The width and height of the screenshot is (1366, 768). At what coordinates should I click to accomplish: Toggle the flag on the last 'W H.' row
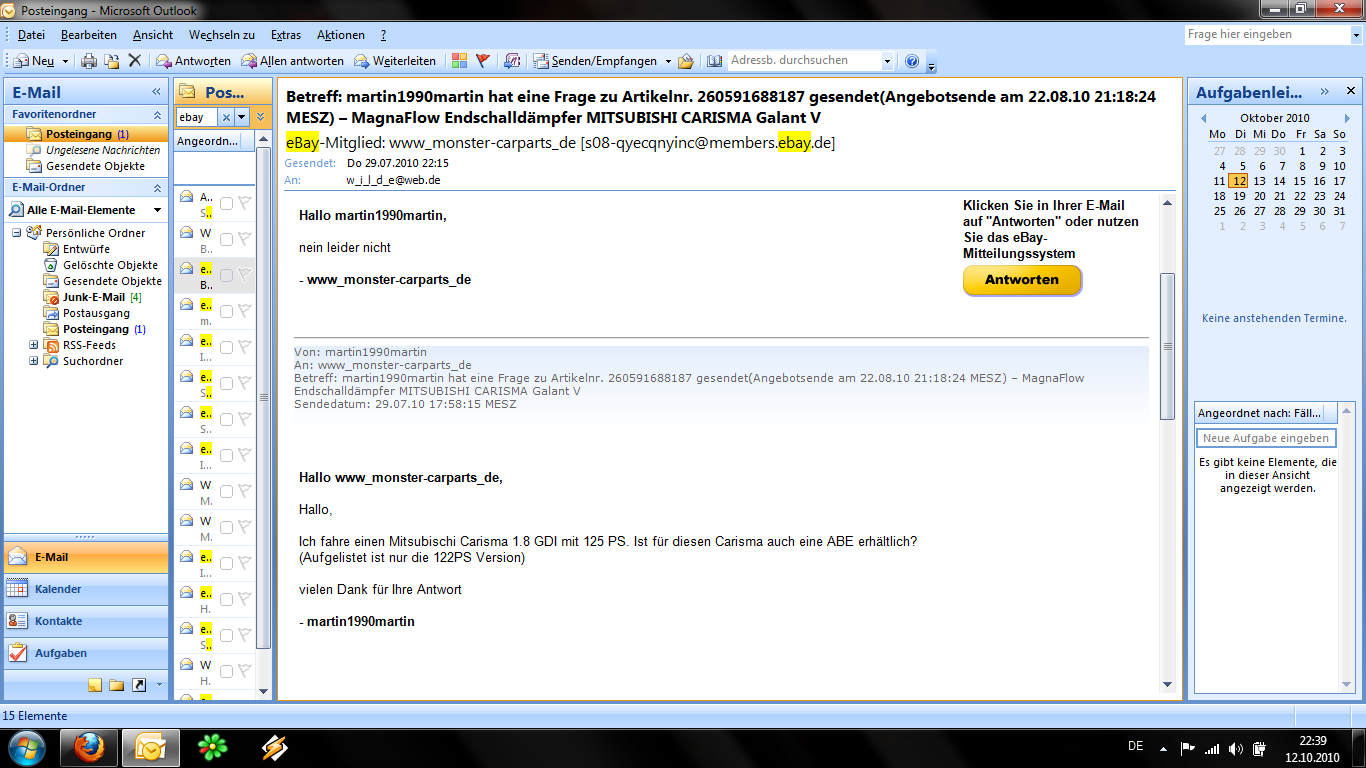(x=245, y=671)
